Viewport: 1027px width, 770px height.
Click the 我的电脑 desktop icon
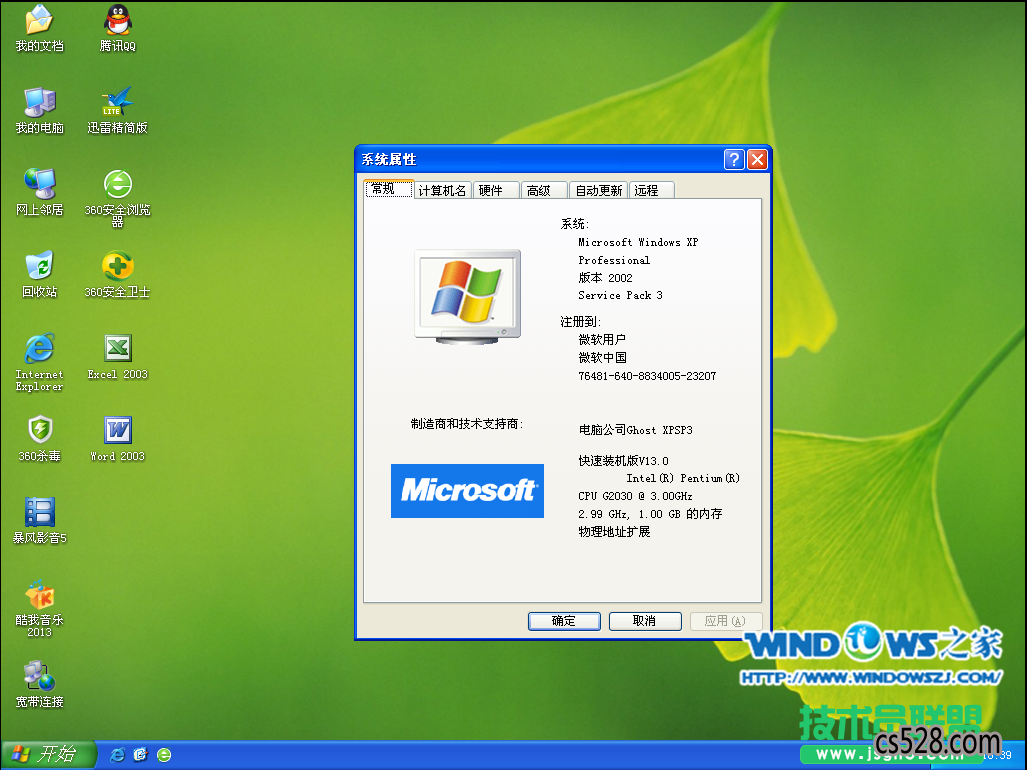click(x=39, y=110)
